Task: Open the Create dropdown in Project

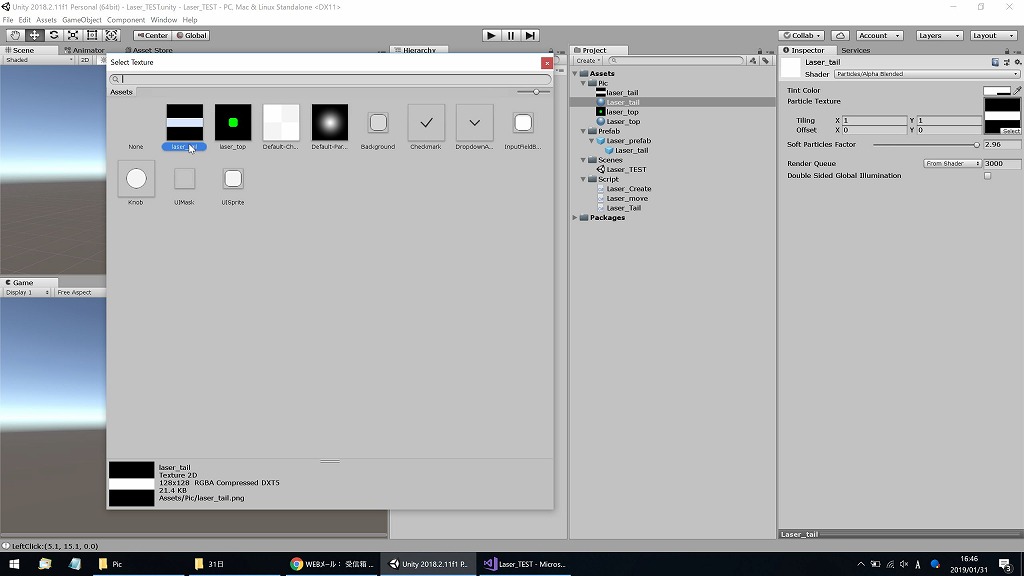Action: coord(588,61)
